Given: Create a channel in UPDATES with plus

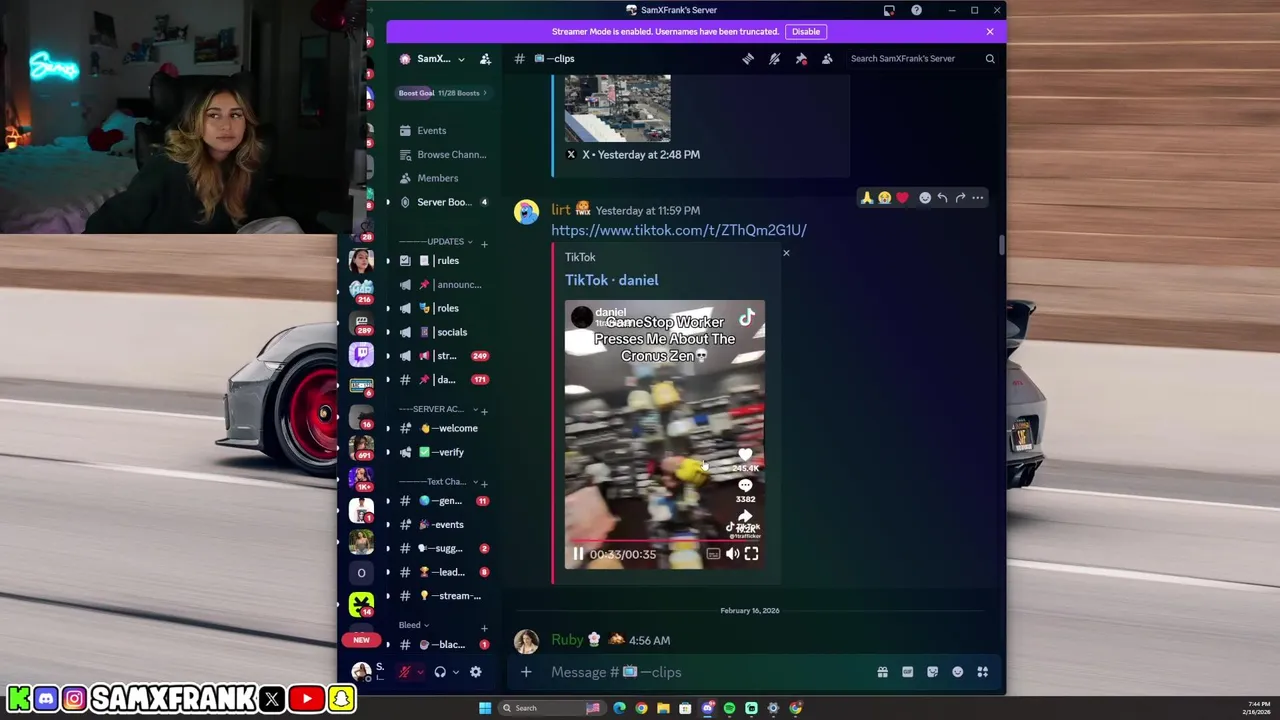Looking at the screenshot, I should click(x=484, y=243).
